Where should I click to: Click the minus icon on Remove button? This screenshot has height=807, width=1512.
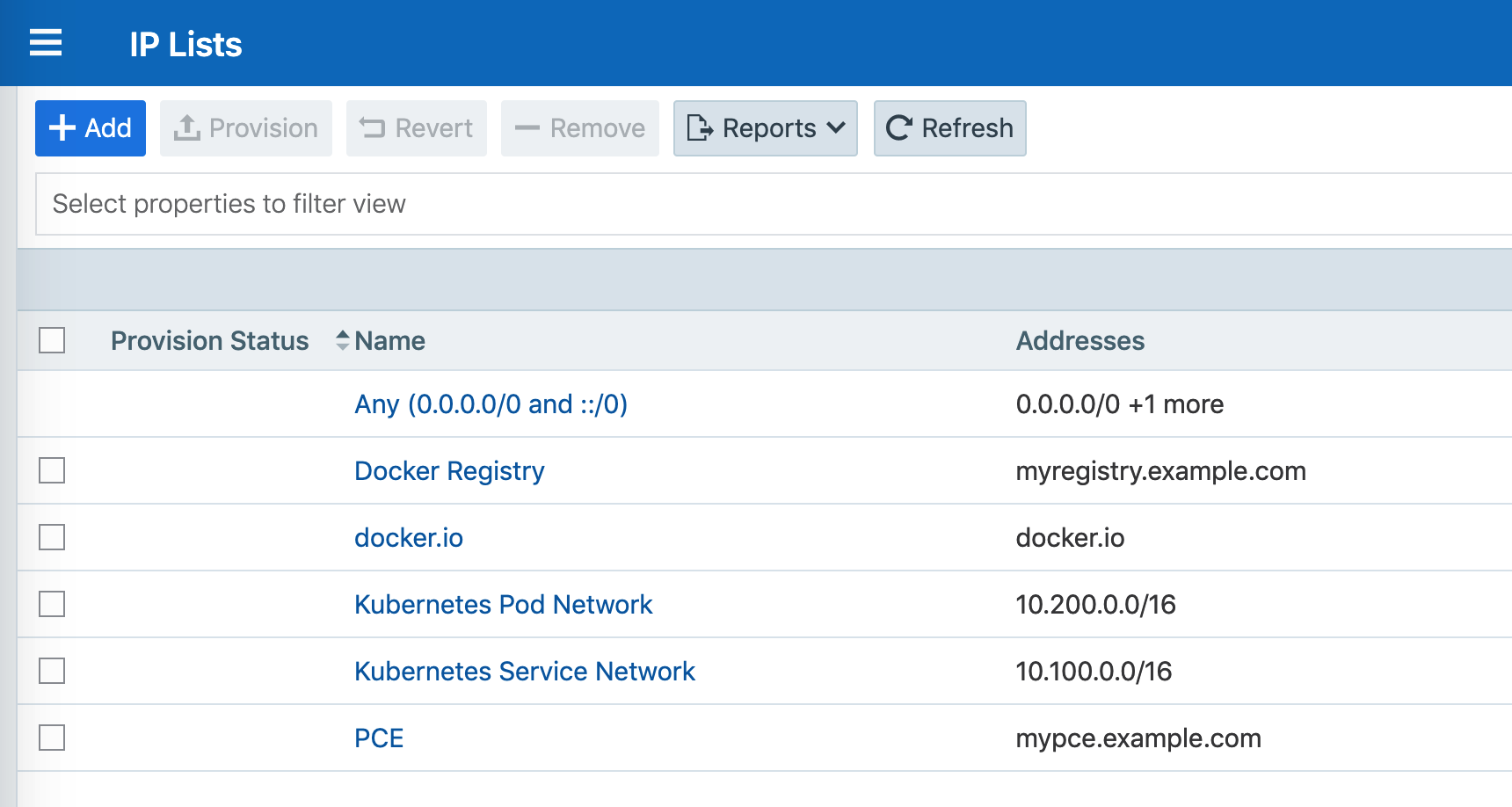point(527,128)
